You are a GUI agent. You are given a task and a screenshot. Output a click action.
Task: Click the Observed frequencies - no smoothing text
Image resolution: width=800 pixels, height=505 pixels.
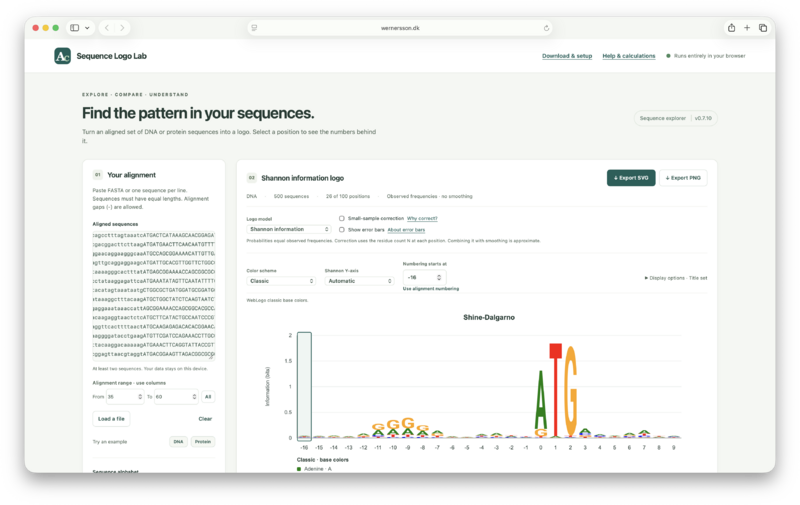pos(430,196)
